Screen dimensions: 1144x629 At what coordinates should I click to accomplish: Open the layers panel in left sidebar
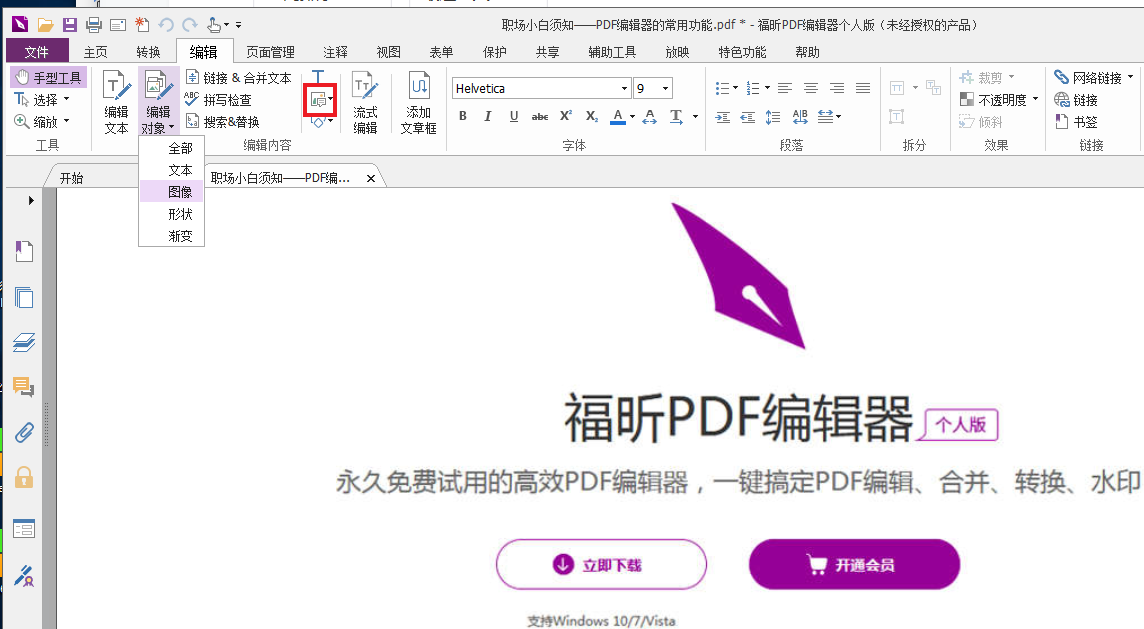(24, 342)
